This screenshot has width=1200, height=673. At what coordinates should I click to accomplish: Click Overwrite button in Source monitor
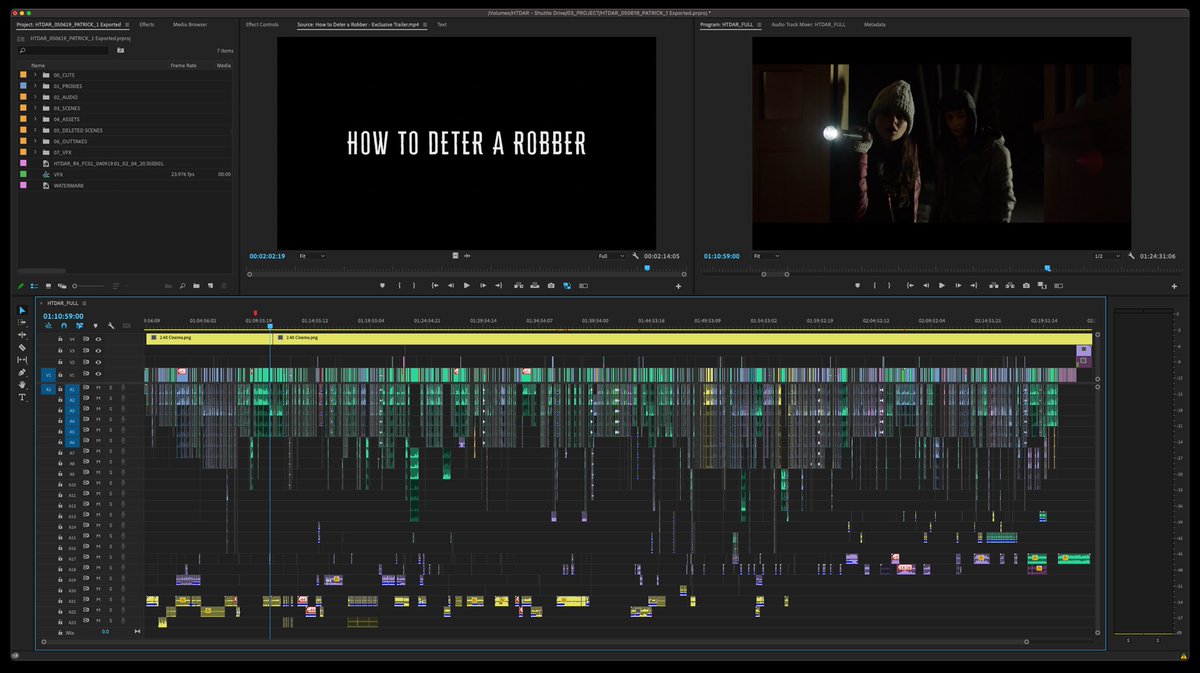click(535, 285)
